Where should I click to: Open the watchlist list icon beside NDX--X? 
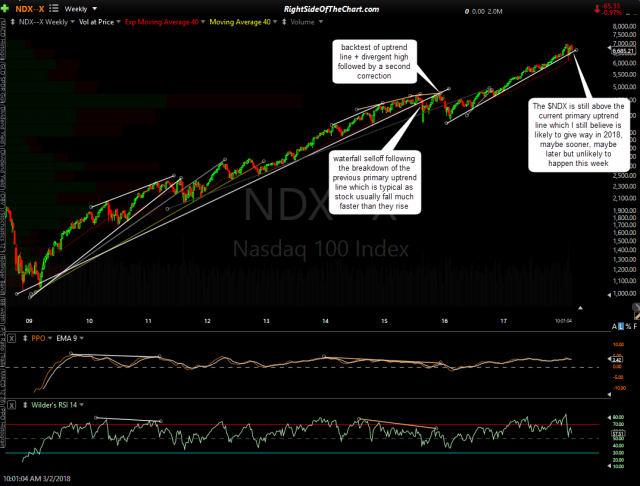pyautogui.click(x=53, y=9)
